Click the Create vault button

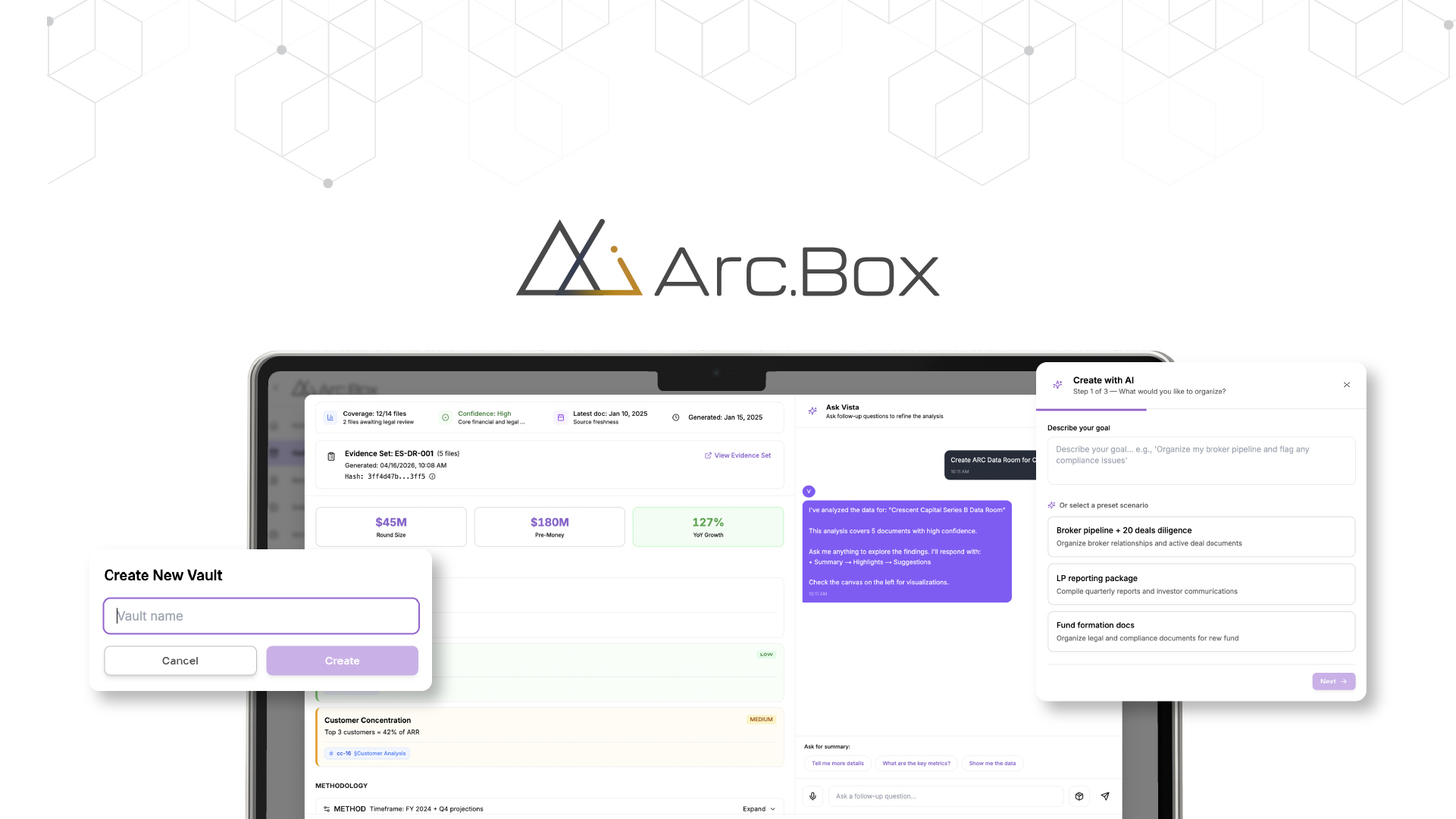coord(342,661)
